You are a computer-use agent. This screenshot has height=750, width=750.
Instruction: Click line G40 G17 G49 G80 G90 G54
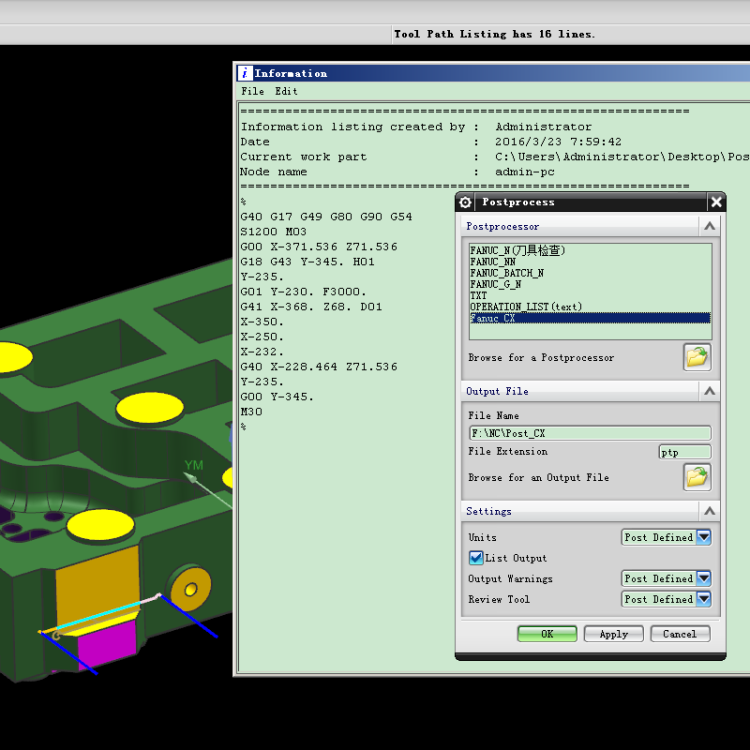coord(326,217)
